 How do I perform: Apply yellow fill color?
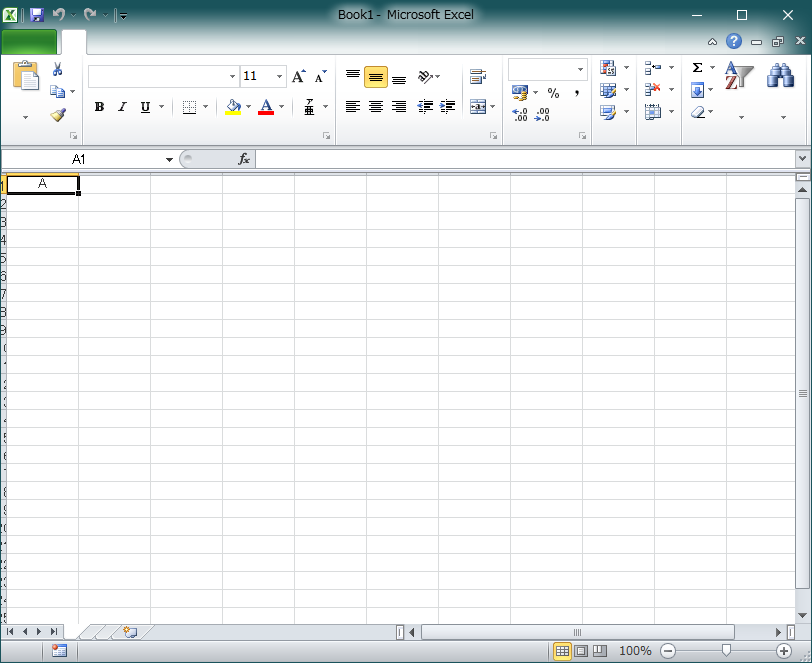[x=233, y=107]
